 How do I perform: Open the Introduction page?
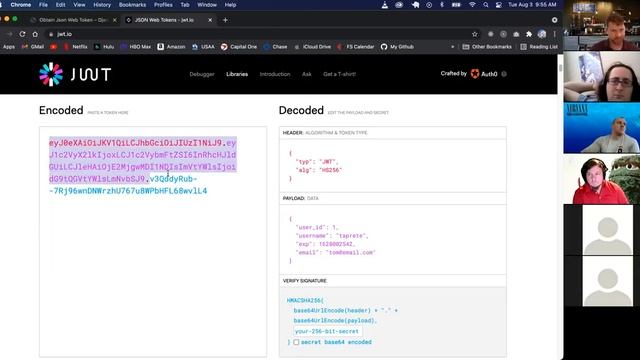point(275,74)
